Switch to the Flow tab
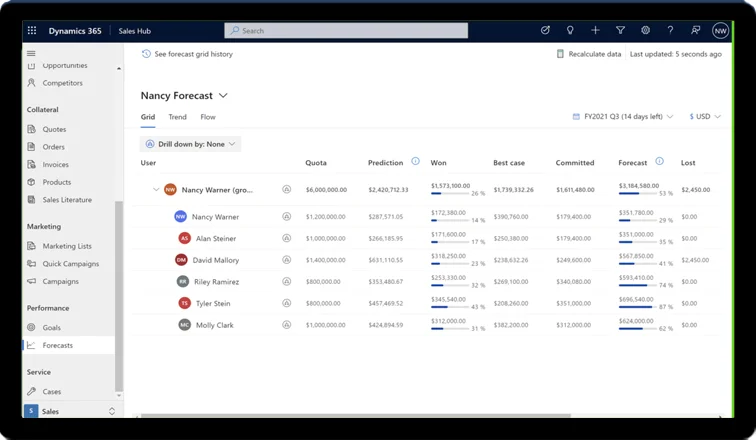 point(208,117)
